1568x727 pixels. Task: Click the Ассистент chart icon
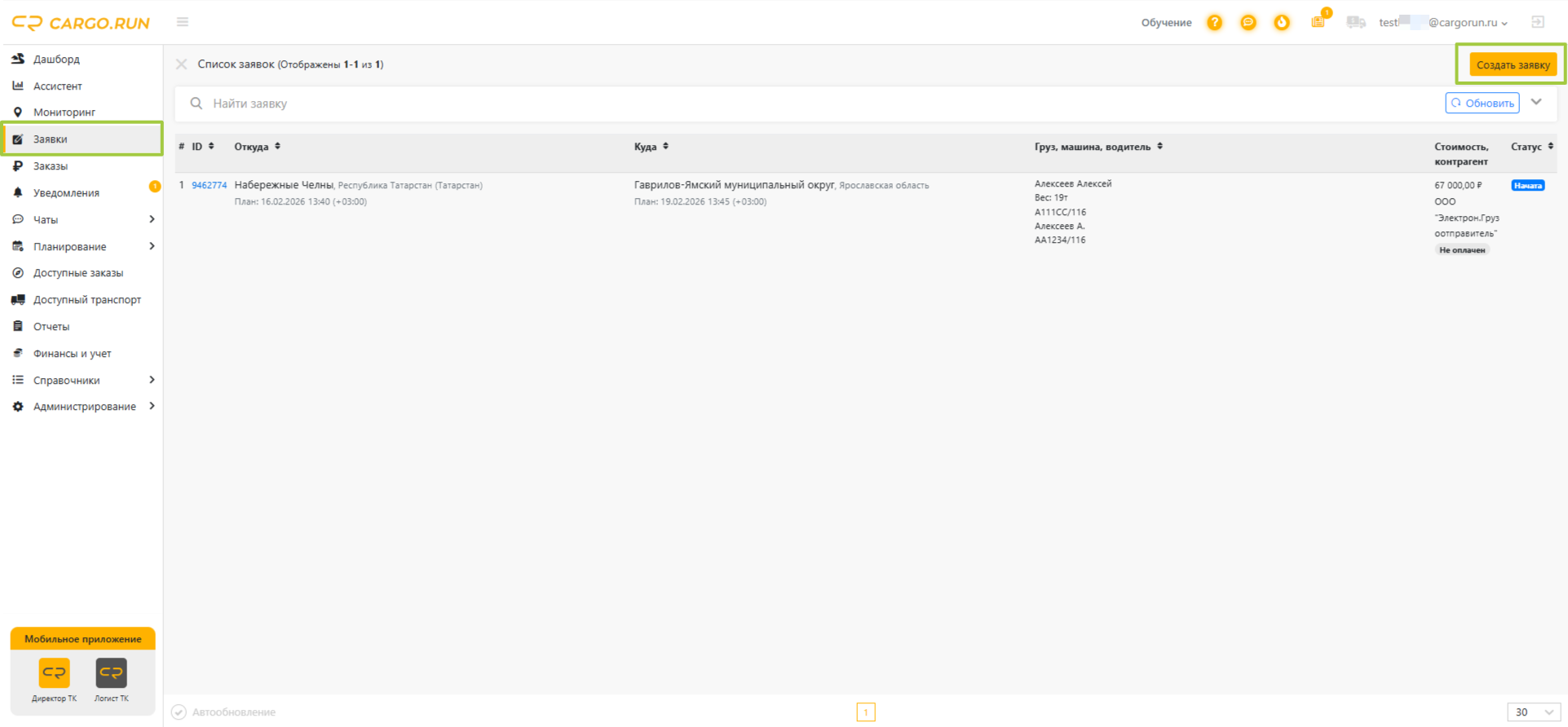click(18, 86)
